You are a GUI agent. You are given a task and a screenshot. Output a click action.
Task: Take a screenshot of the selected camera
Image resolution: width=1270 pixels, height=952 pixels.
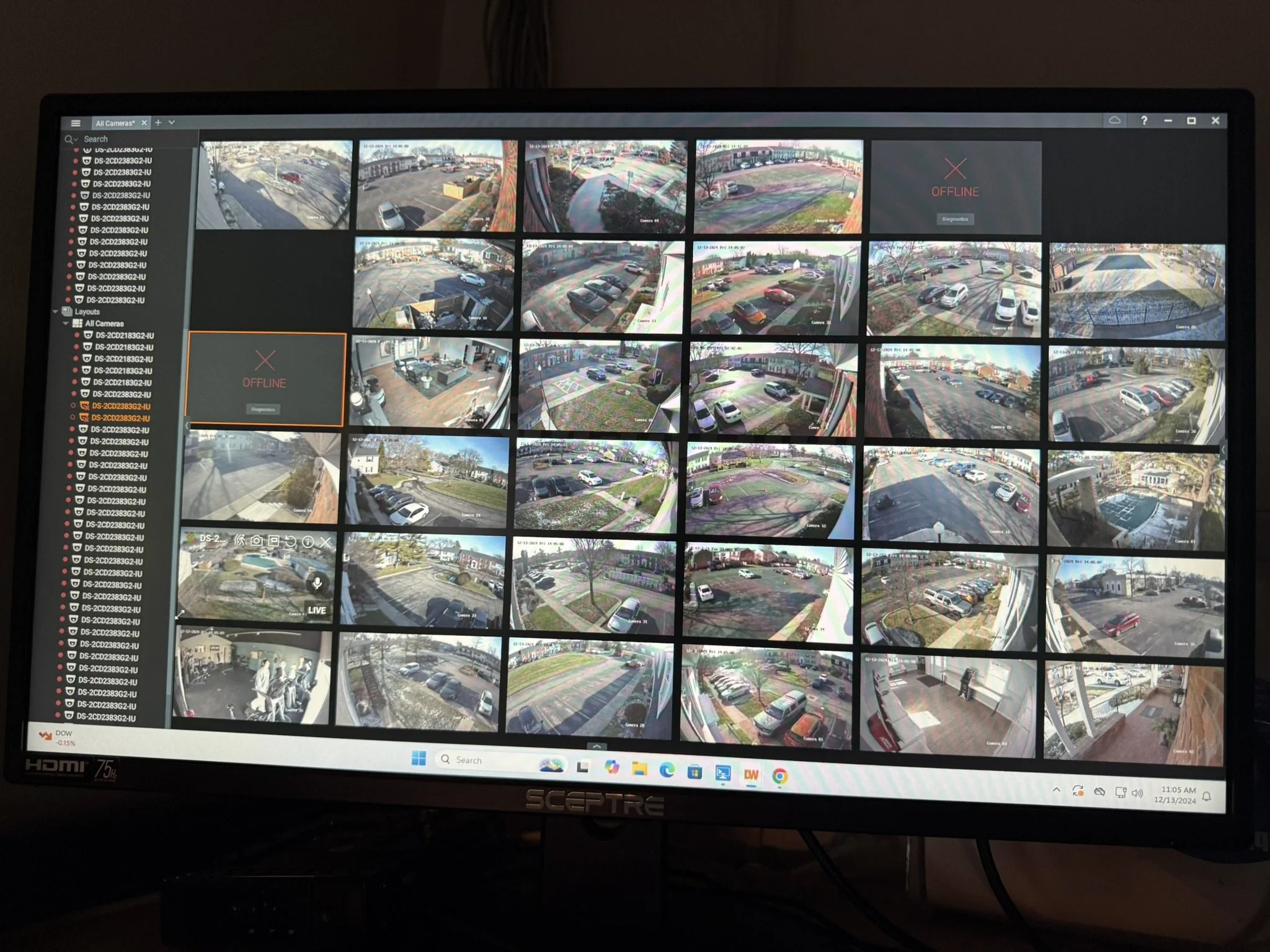pos(256,541)
